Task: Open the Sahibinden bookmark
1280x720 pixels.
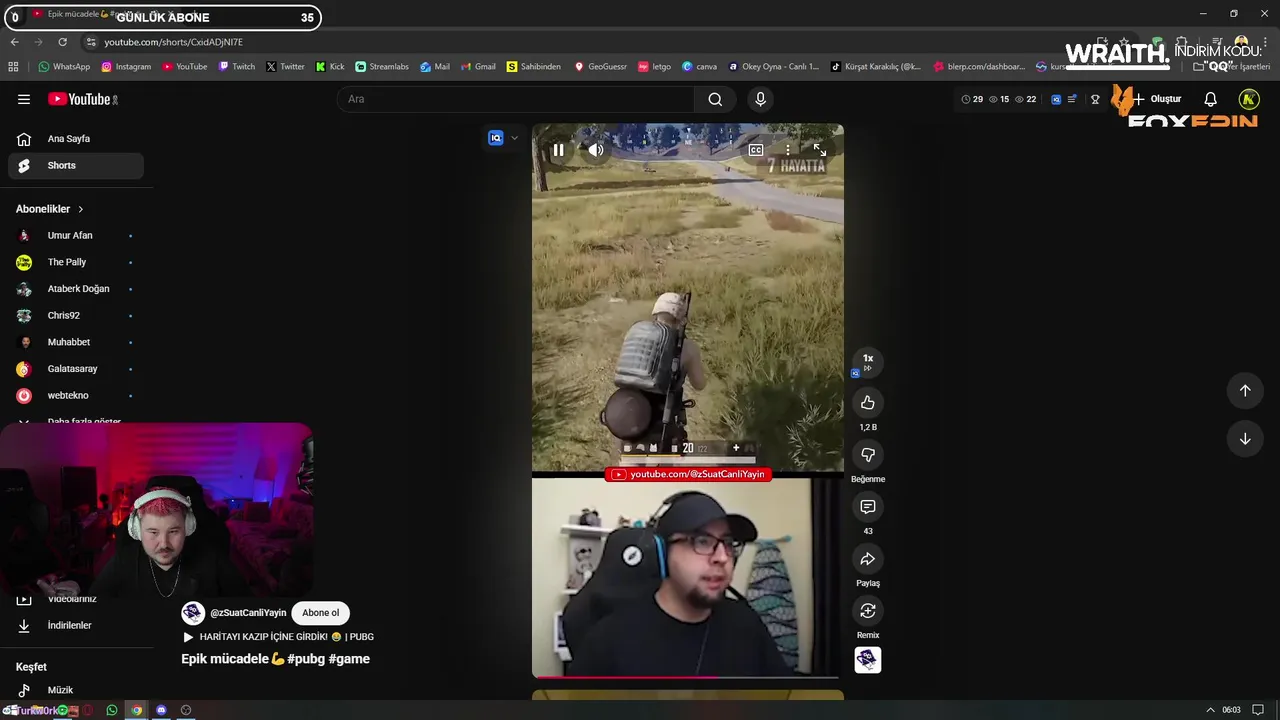Action: point(533,66)
